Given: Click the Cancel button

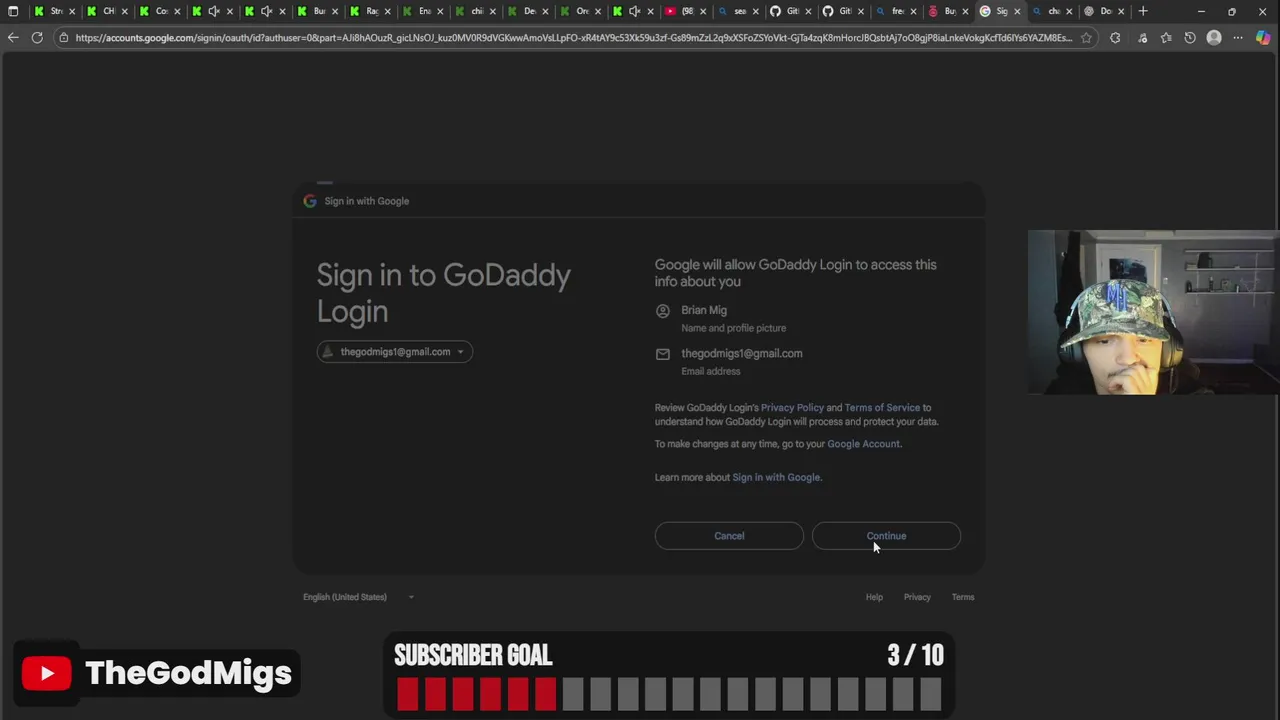Looking at the screenshot, I should [x=729, y=536].
